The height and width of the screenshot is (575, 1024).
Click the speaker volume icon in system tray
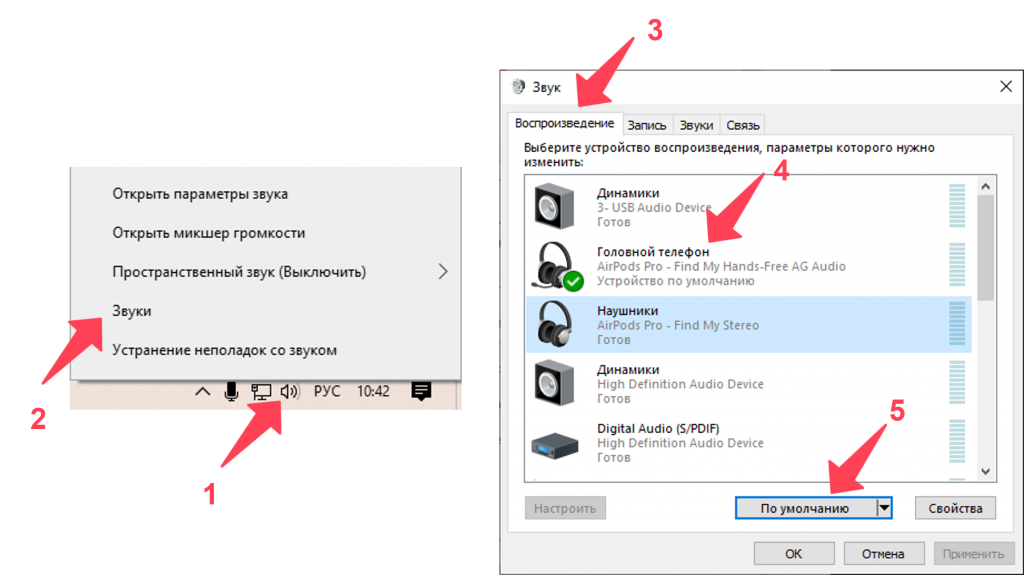pos(289,392)
